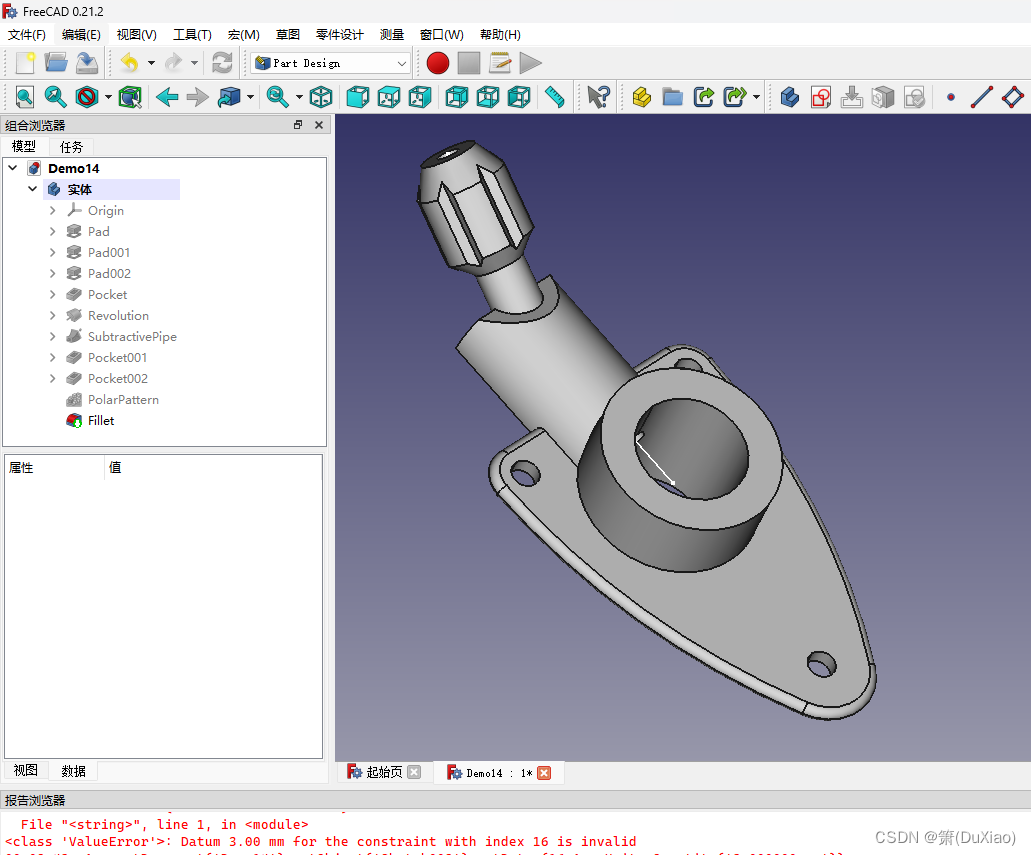1031x855 pixels.
Task: Close the Demo14 document tab
Action: tap(544, 773)
